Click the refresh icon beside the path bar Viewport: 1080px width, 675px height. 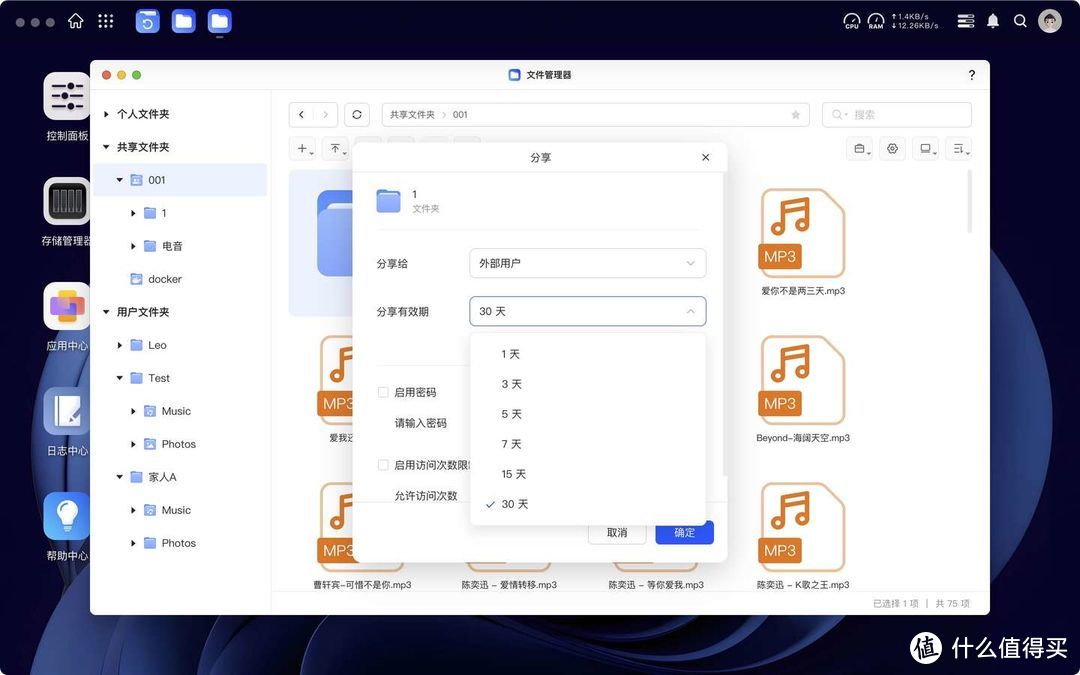357,114
